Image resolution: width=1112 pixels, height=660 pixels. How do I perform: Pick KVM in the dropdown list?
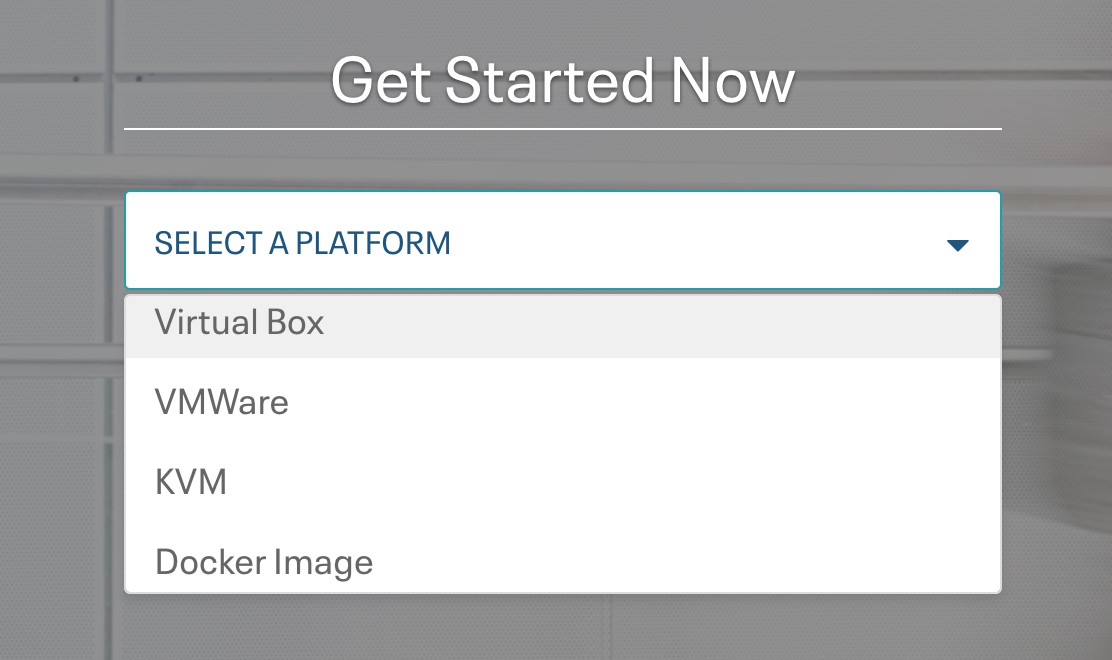pyautogui.click(x=562, y=482)
